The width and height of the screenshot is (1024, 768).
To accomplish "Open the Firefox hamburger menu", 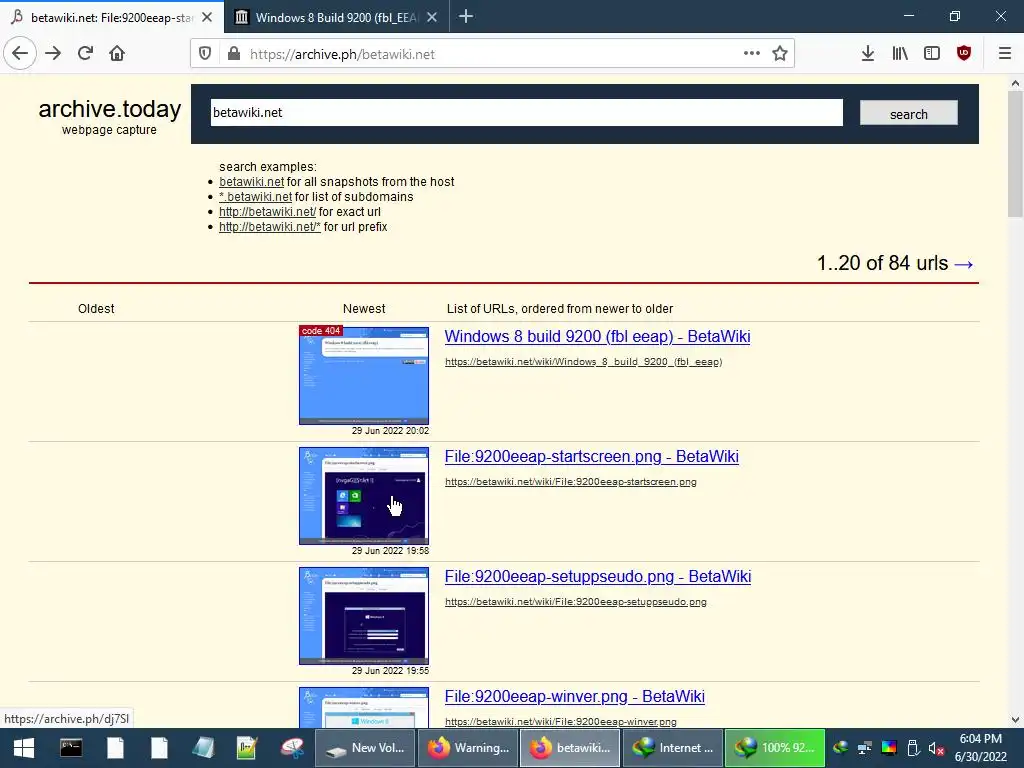I will coord(1004,54).
